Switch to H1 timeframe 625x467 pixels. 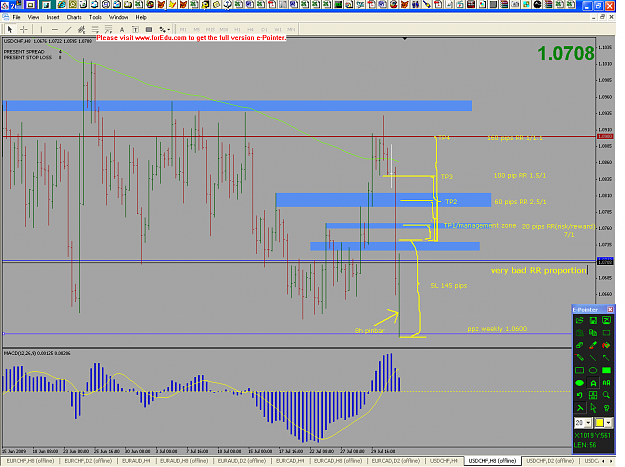pyautogui.click(x=237, y=29)
